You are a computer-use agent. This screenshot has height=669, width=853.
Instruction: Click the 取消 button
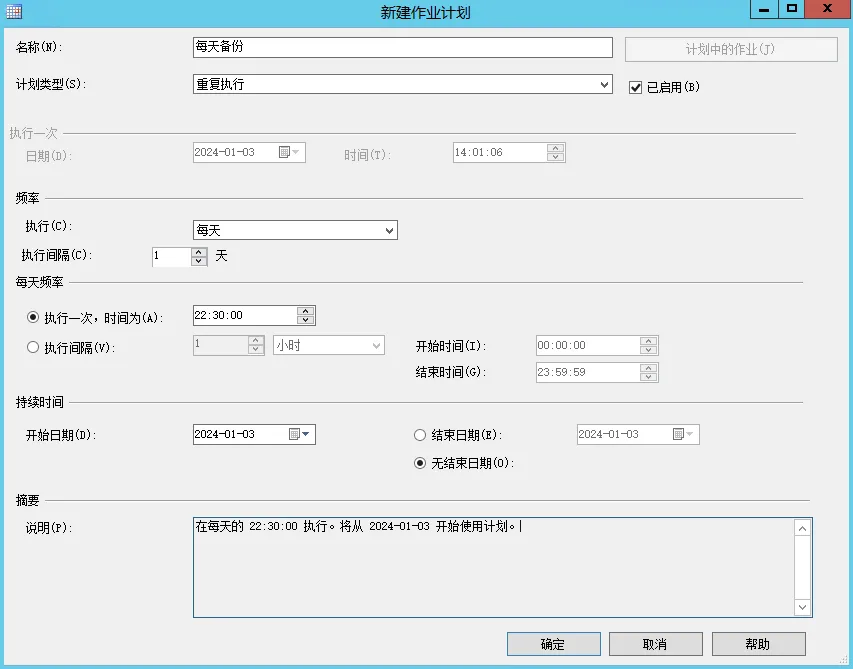pos(655,643)
